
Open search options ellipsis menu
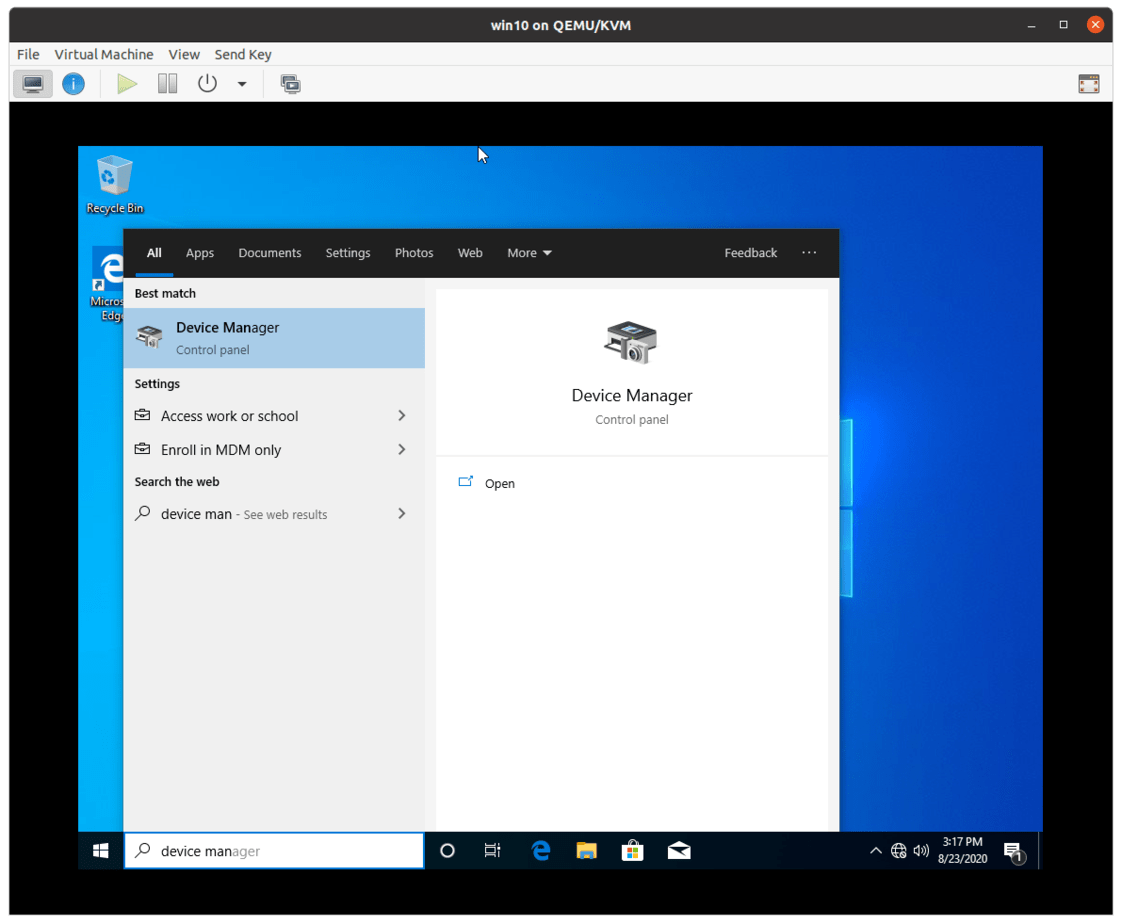809,253
